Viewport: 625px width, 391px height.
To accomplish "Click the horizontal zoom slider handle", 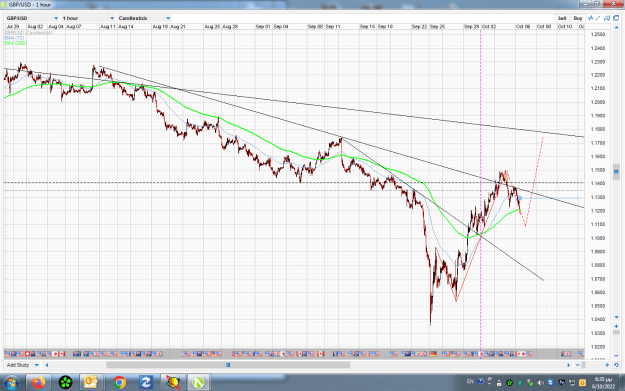I will [584, 365].
